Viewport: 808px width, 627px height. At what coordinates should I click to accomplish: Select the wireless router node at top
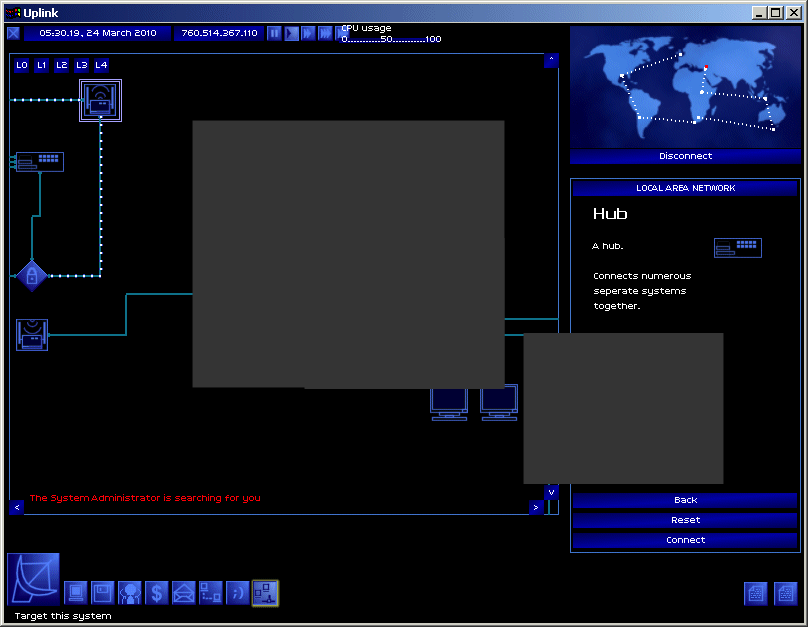tap(100, 100)
